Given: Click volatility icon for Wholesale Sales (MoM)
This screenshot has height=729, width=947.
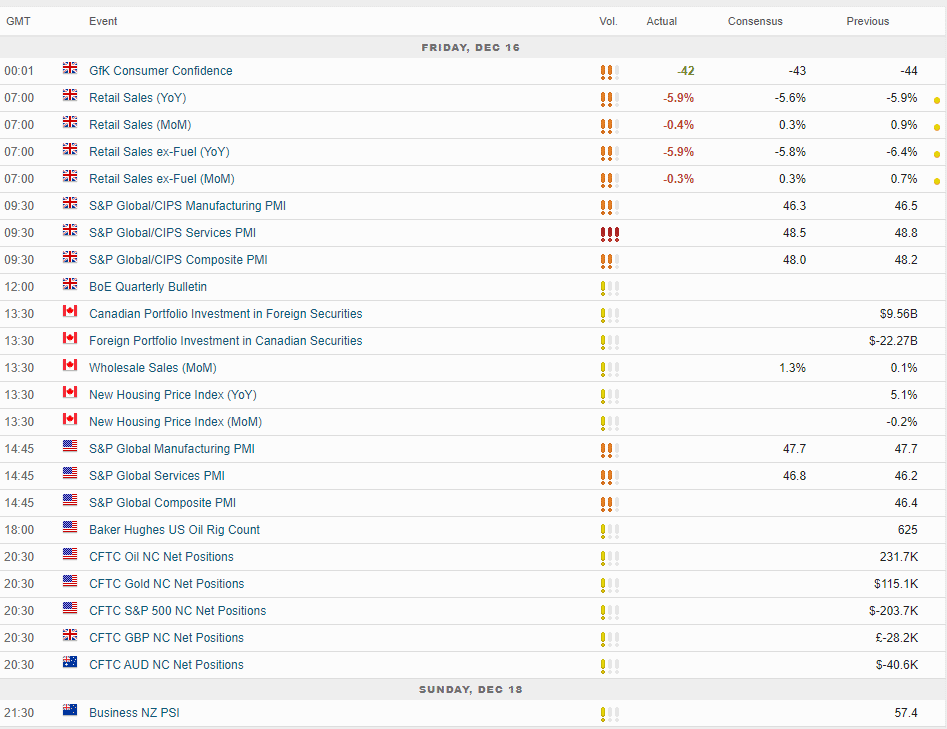Looking at the screenshot, I should coord(610,369).
